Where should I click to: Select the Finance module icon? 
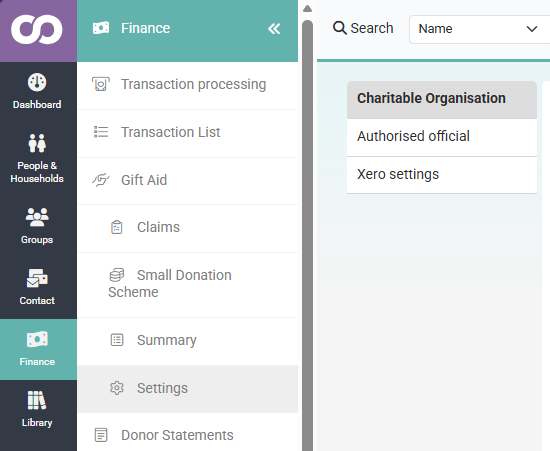pyautogui.click(x=37, y=339)
